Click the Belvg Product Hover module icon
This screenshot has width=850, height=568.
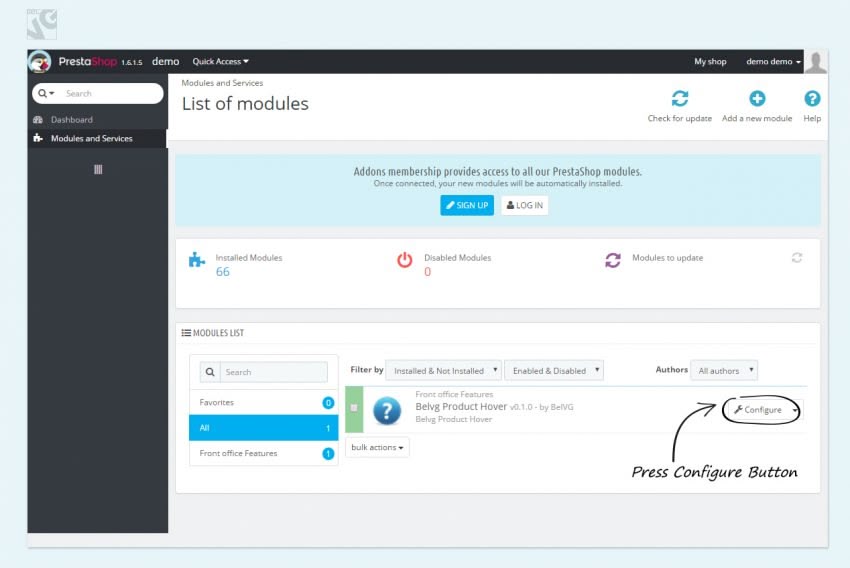click(x=387, y=410)
